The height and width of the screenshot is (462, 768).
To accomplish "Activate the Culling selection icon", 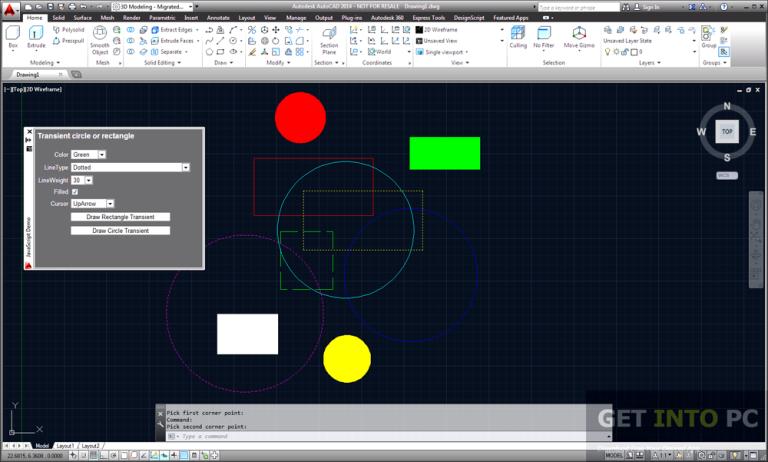I will click(518, 36).
